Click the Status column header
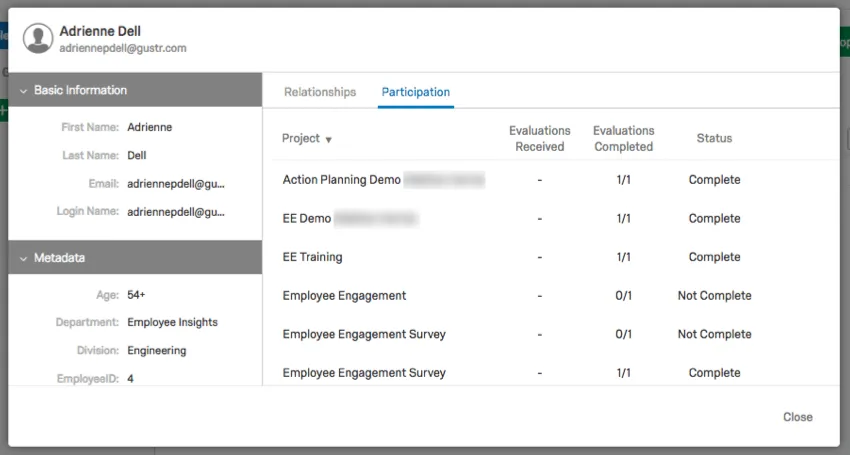 click(x=714, y=139)
